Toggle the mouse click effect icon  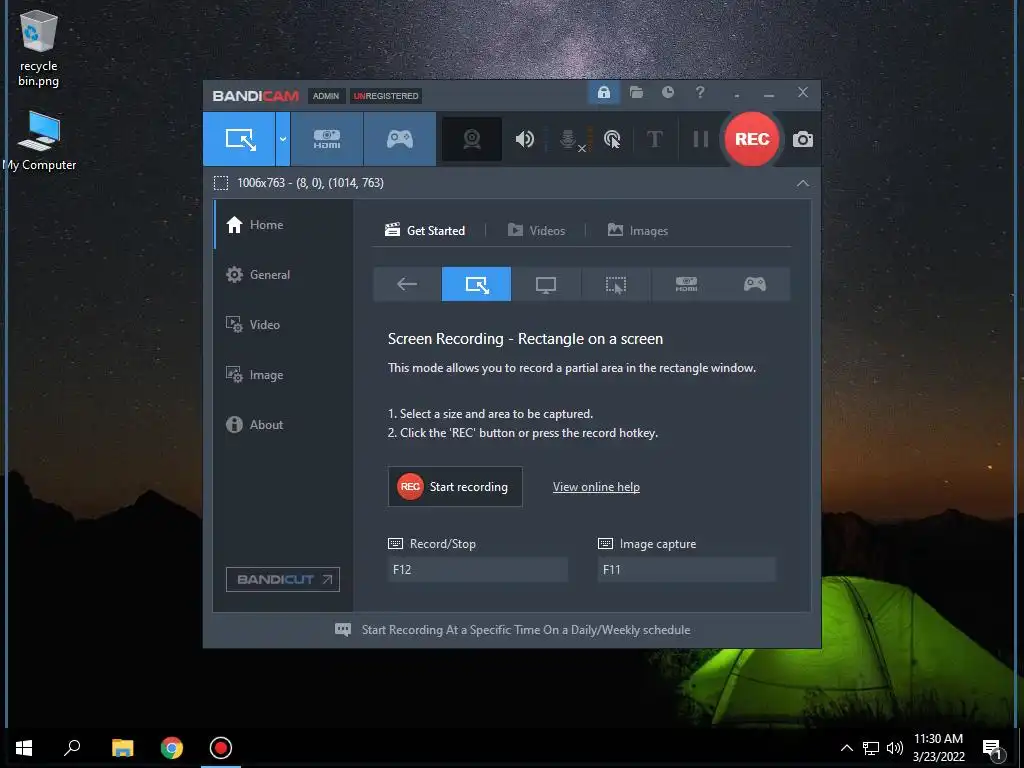tap(612, 139)
